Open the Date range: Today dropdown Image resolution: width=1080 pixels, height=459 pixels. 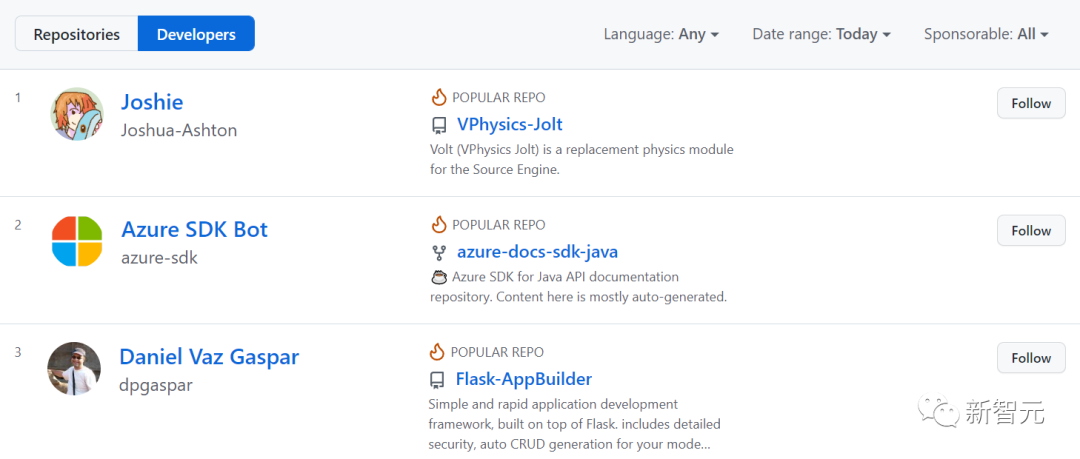(x=821, y=34)
